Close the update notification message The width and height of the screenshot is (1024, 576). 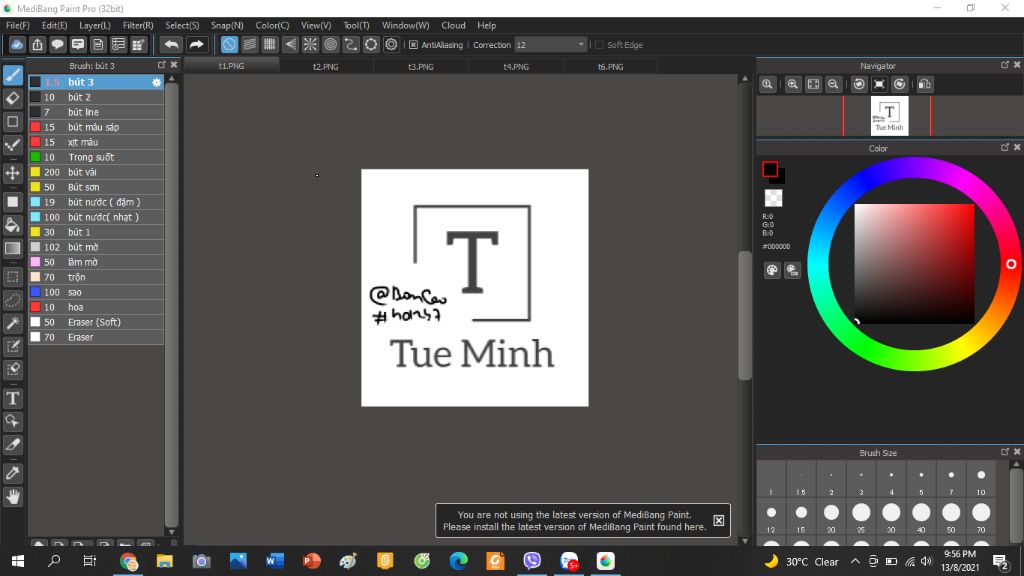click(x=718, y=520)
